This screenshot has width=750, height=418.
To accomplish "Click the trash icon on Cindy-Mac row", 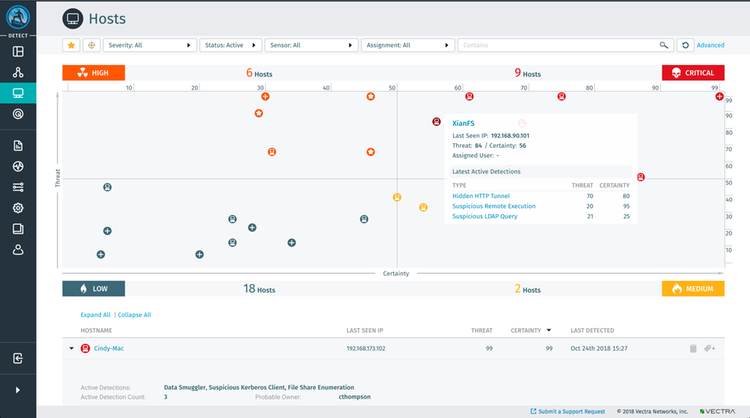I will point(692,348).
